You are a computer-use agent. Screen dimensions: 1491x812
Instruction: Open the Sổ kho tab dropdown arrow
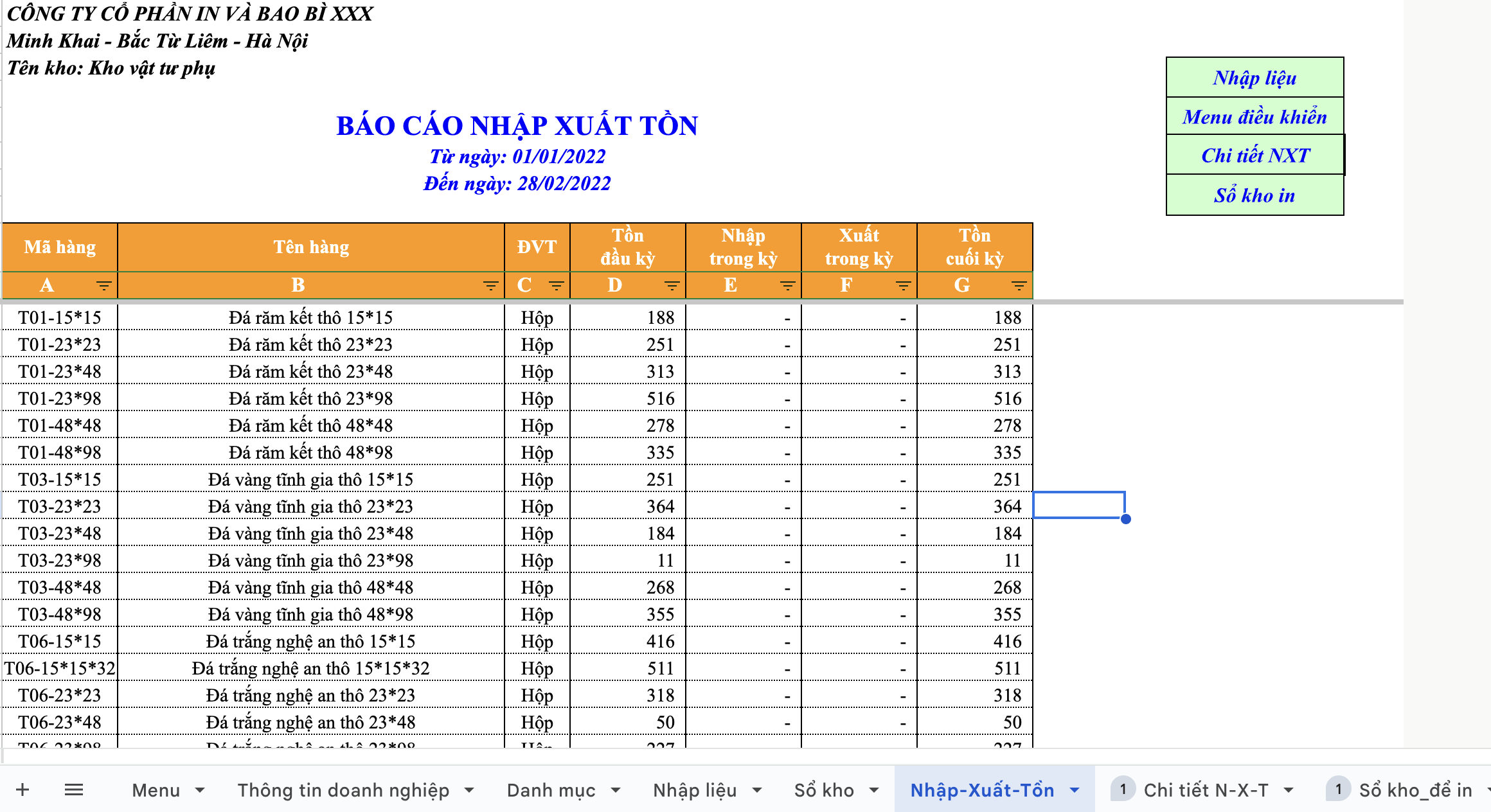click(875, 790)
